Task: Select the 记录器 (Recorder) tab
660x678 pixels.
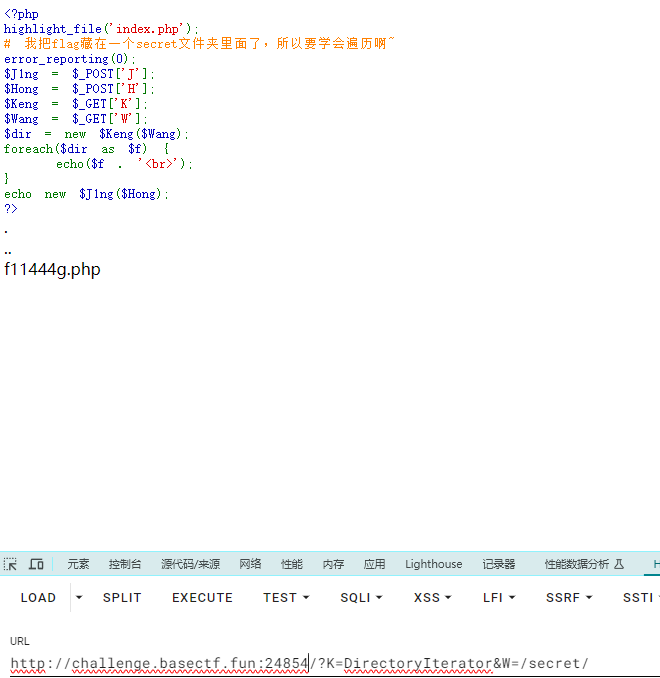Action: point(499,564)
